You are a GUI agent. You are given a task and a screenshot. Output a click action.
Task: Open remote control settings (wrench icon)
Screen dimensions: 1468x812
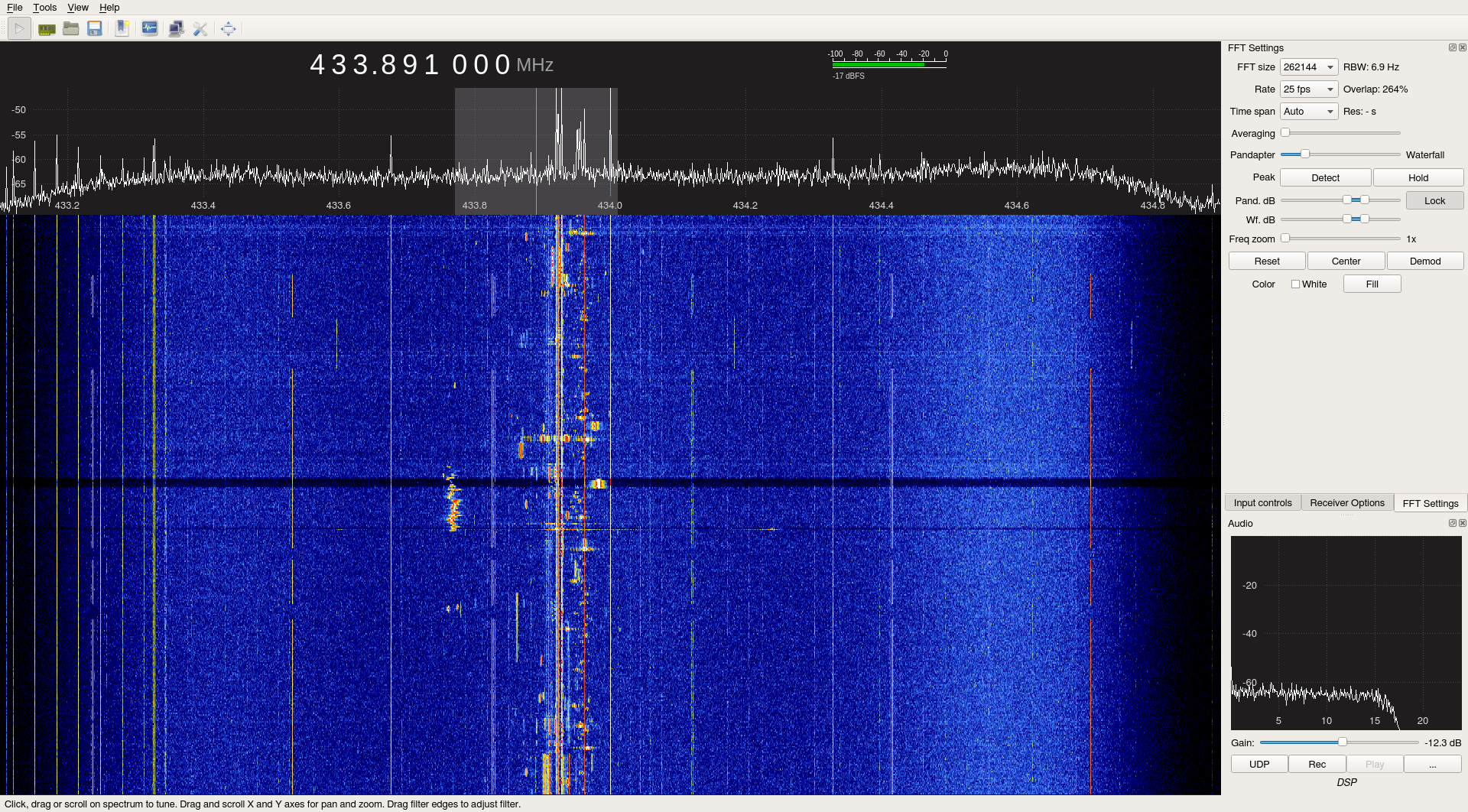(200, 29)
